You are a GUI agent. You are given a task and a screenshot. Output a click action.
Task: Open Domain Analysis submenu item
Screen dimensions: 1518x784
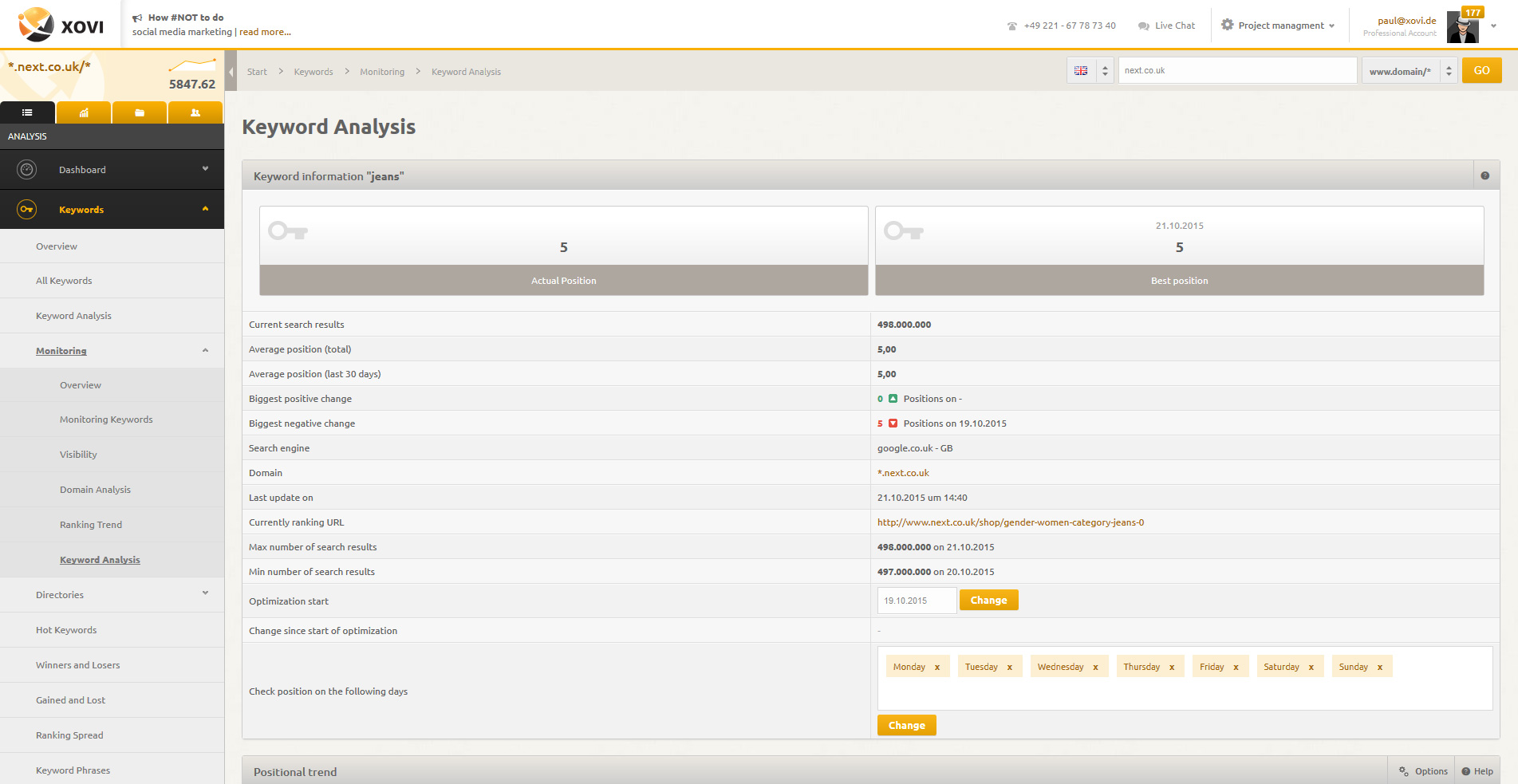pos(95,490)
